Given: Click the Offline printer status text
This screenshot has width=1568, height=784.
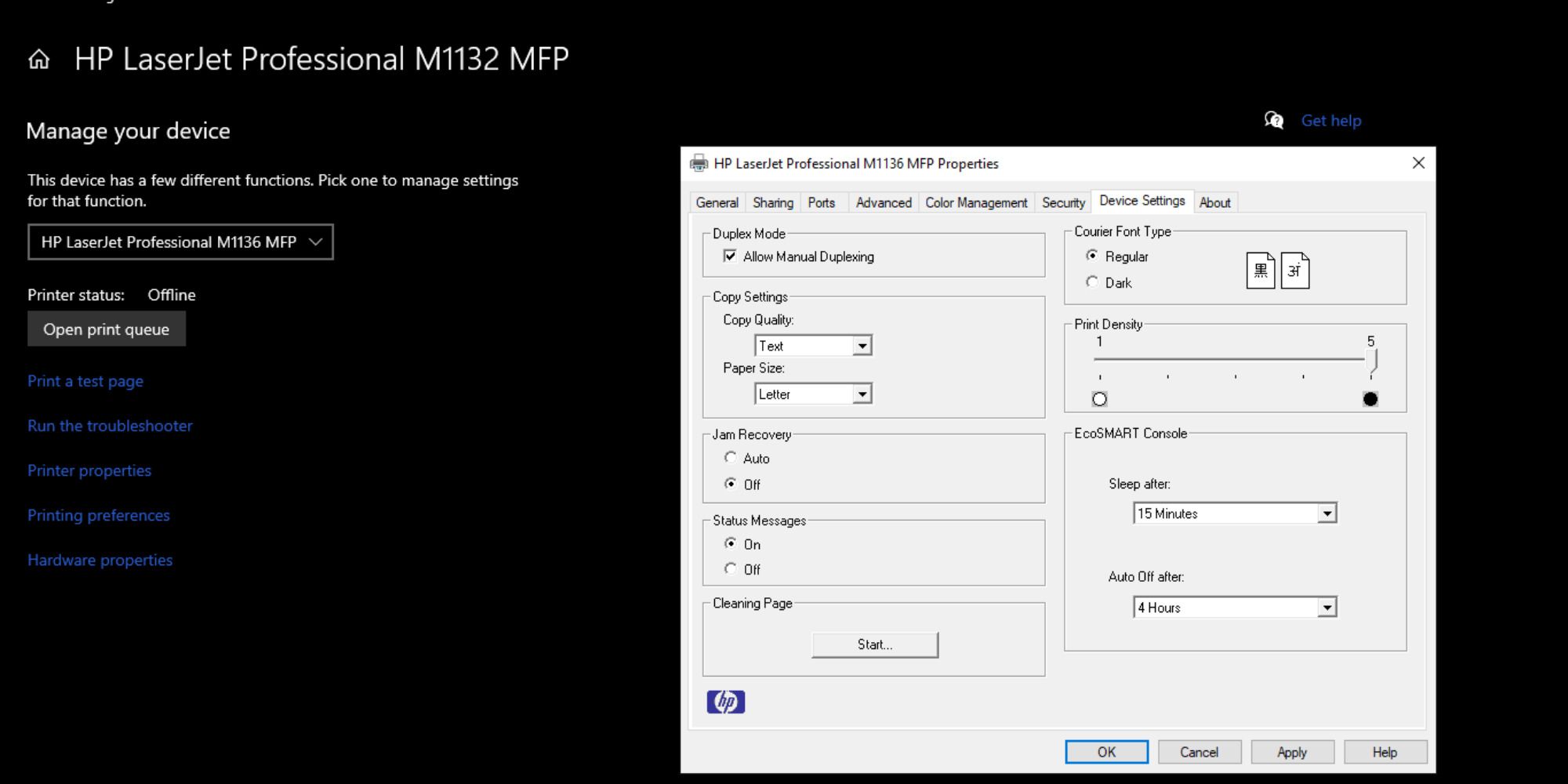Looking at the screenshot, I should 172,295.
